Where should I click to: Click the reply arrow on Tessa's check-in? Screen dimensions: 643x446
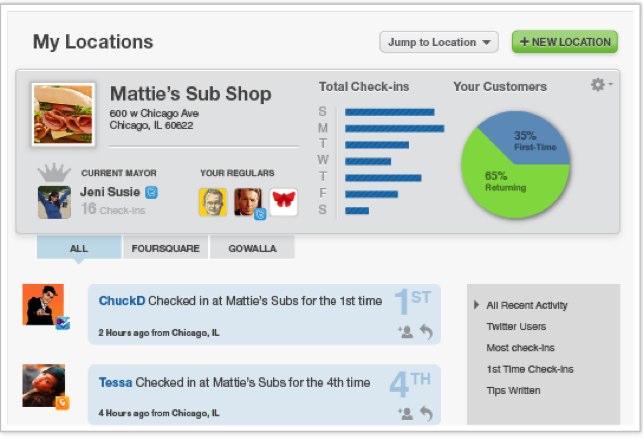[427, 412]
